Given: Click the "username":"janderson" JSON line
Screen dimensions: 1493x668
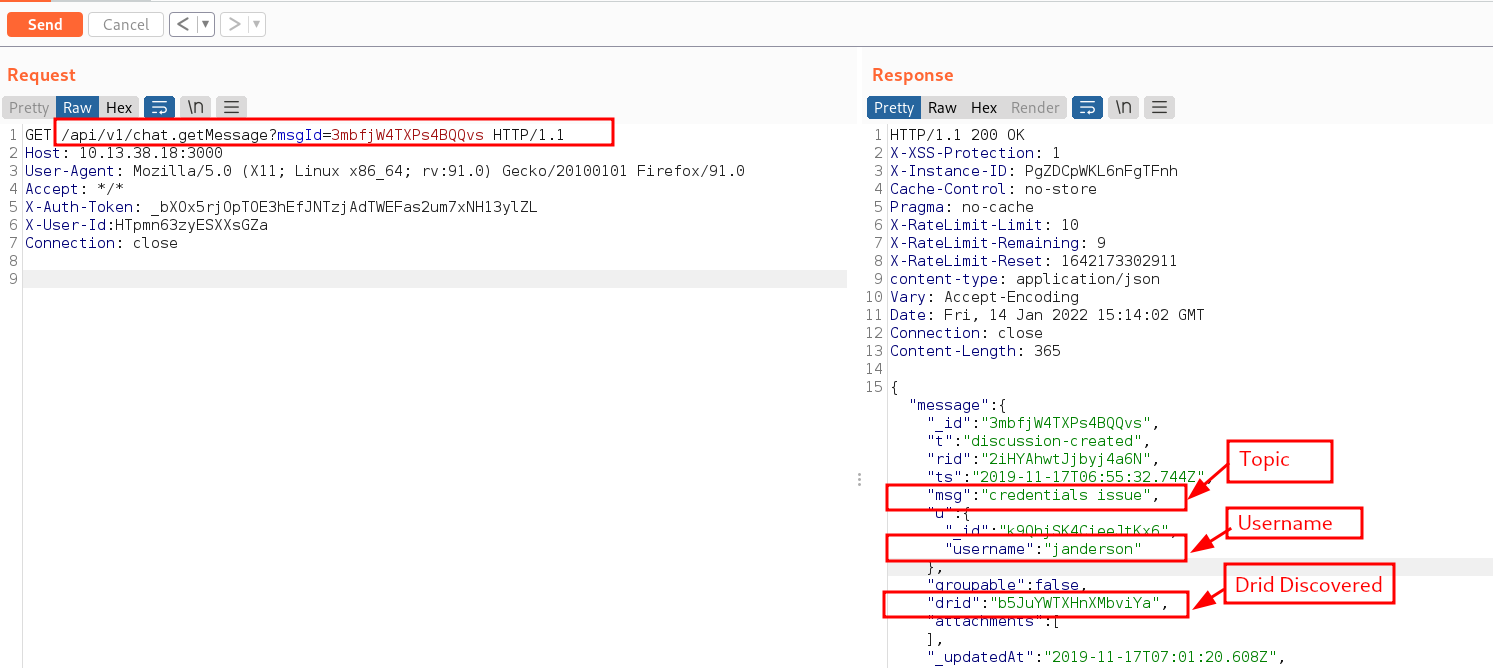Looking at the screenshot, I should click(x=1043, y=549).
